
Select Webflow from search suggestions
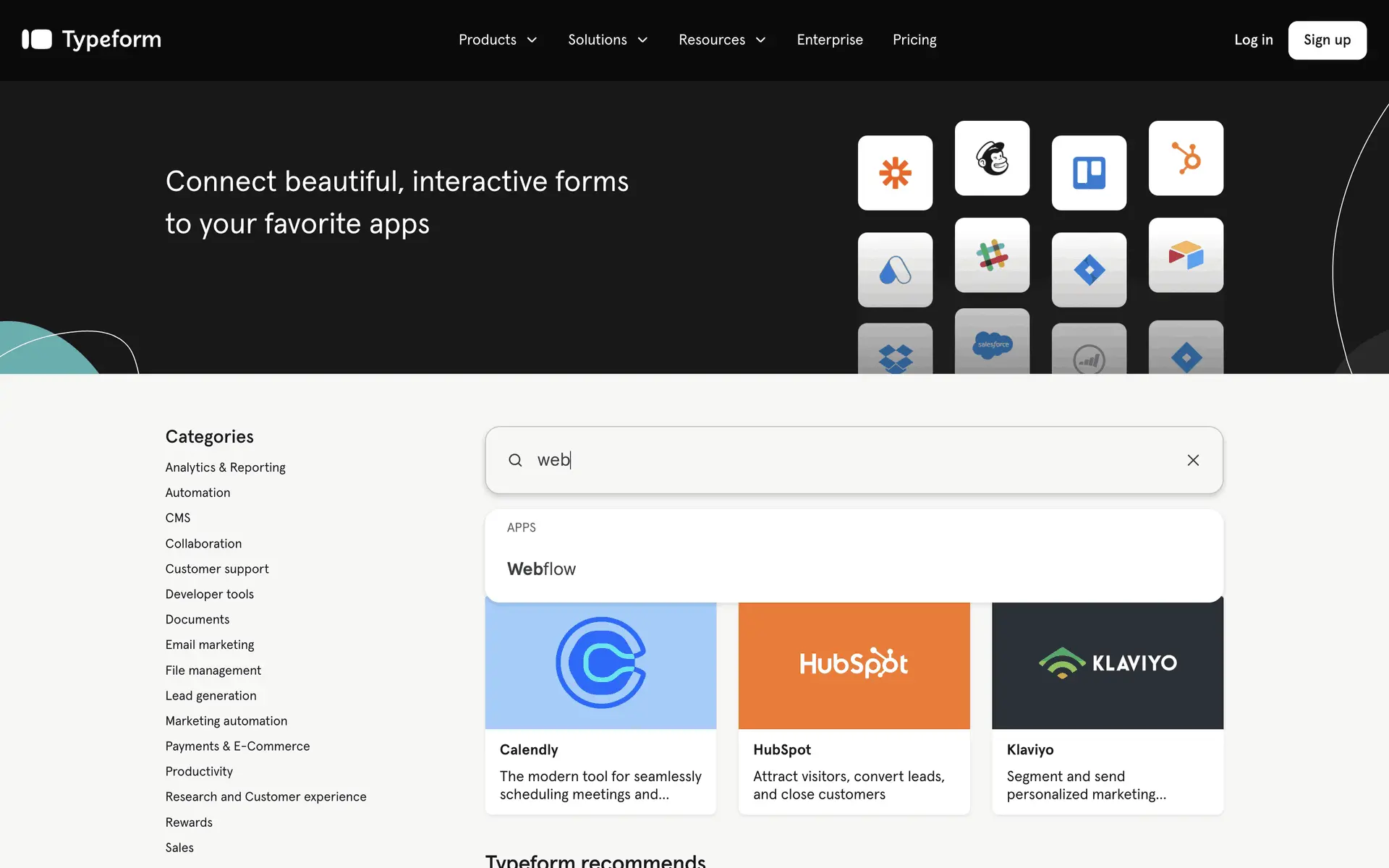point(542,569)
